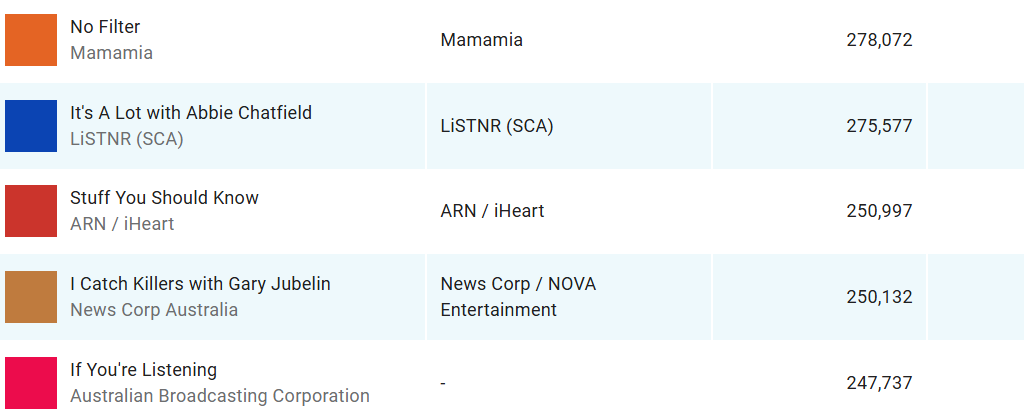Screen dimensions: 1024x416
Task: Click the pink If You're Listening thumbnail
Action: point(31,382)
